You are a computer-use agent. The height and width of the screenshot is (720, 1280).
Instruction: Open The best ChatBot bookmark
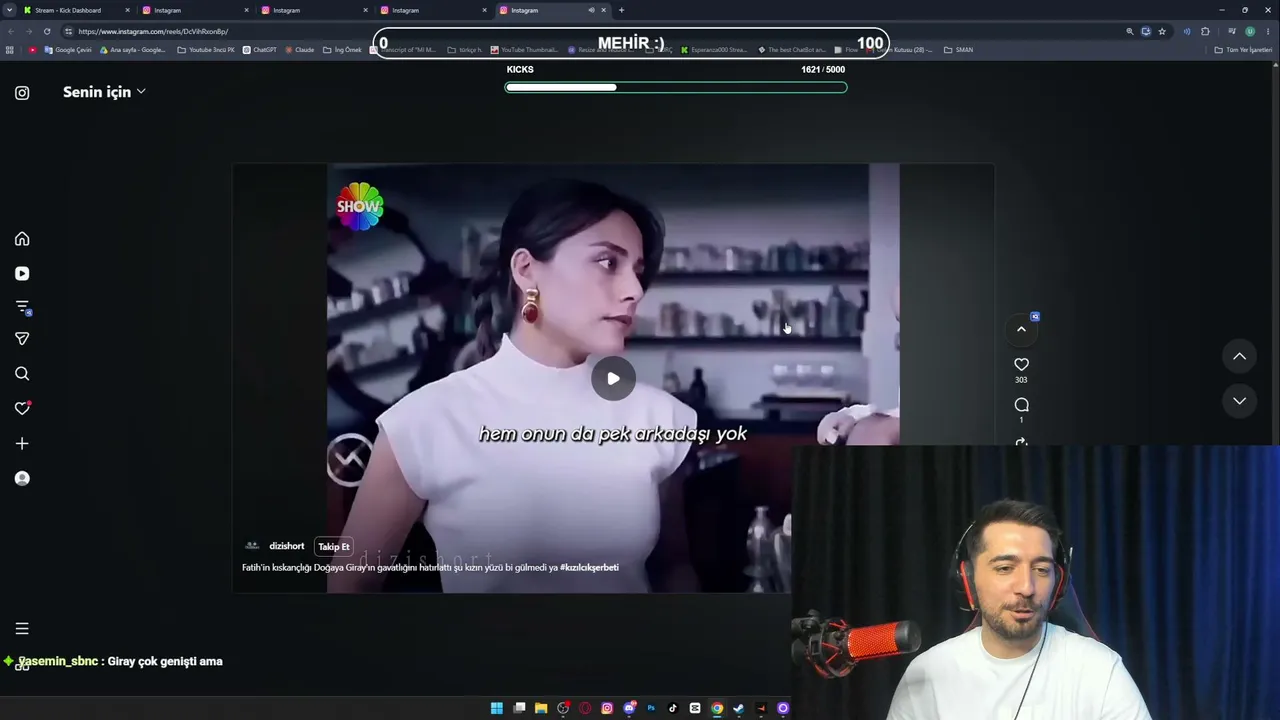[792, 50]
